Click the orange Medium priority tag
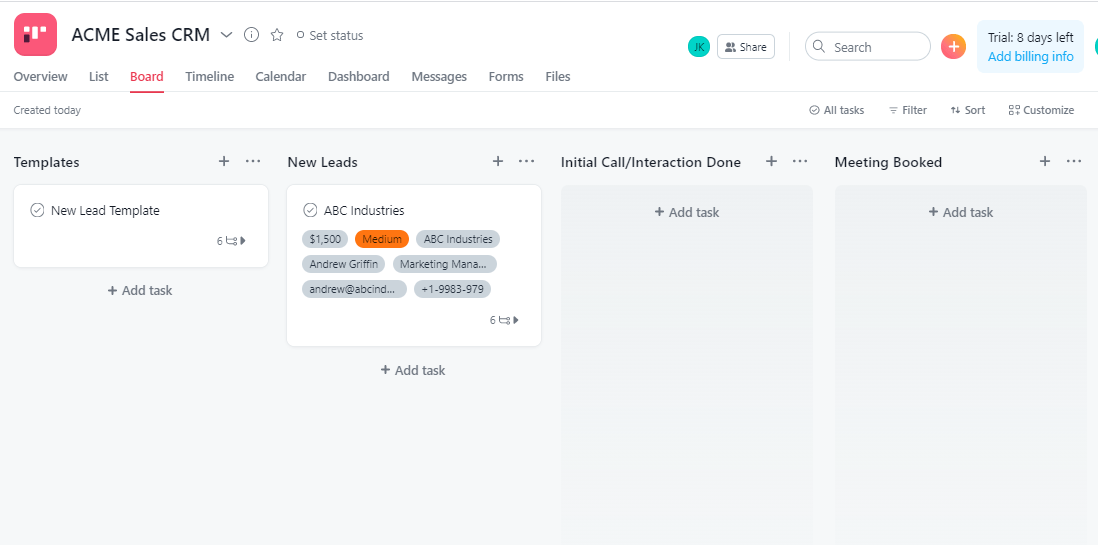The width and height of the screenshot is (1098, 545). pyautogui.click(x=382, y=239)
